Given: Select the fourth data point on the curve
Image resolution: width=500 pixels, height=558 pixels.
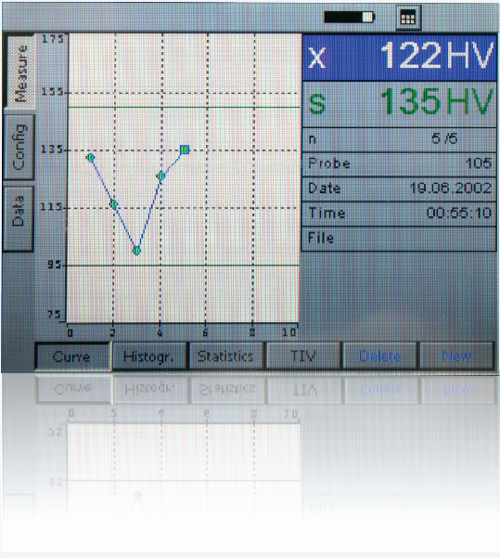Looking at the screenshot, I should (161, 175).
